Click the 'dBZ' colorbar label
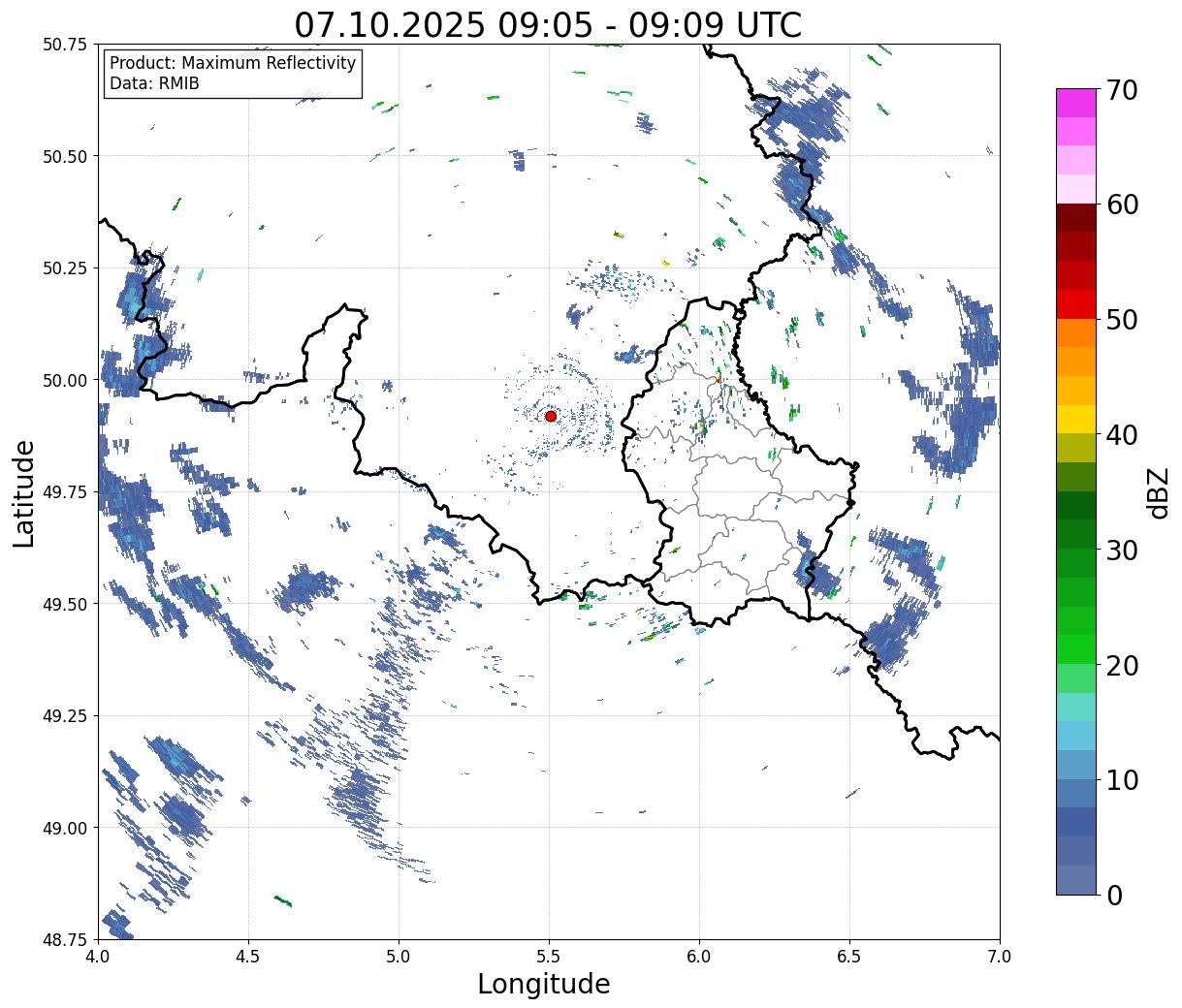The image size is (1182, 1008). pyautogui.click(x=1159, y=491)
